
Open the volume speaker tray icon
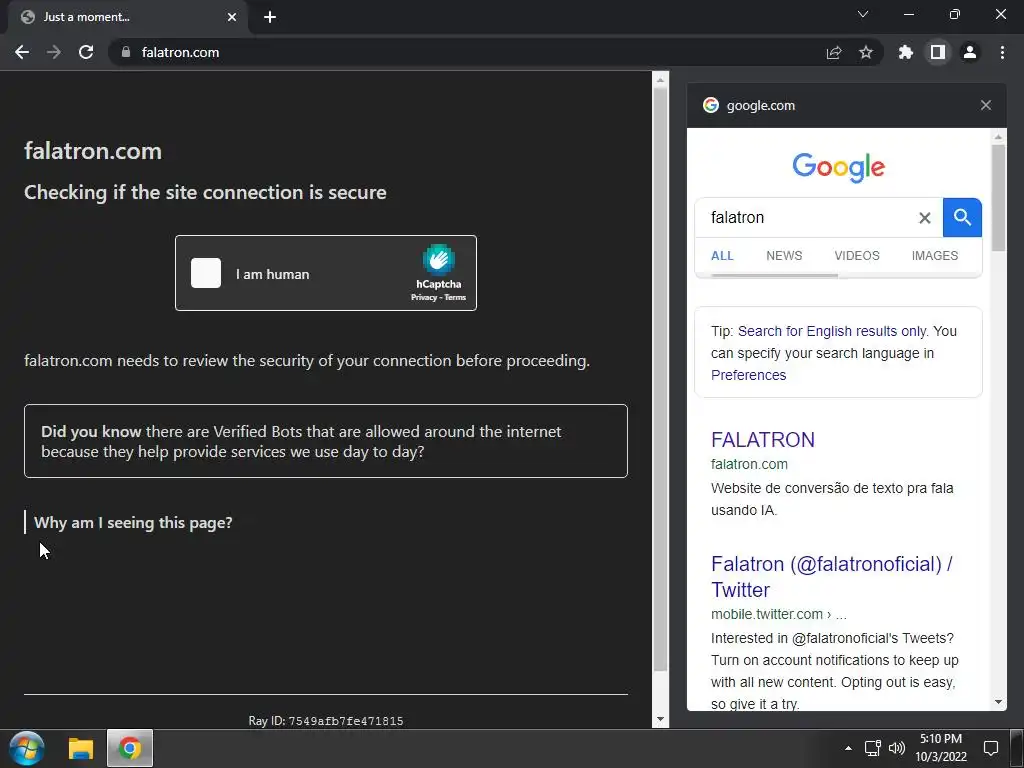897,748
